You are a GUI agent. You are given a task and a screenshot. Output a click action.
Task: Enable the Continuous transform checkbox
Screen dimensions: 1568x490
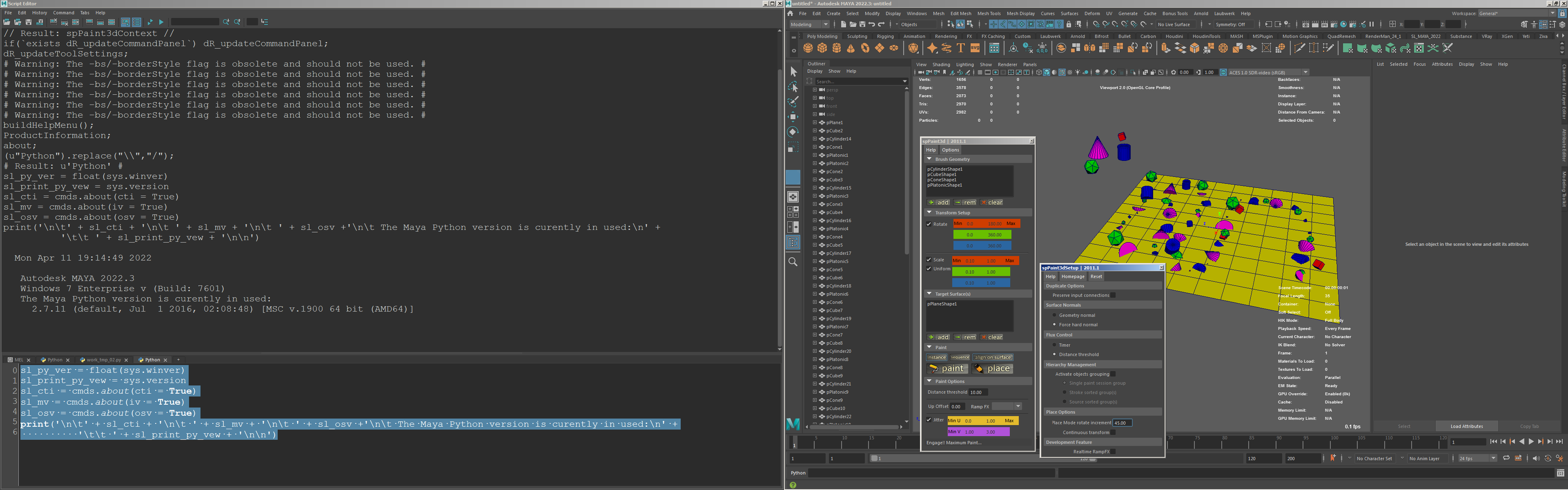pos(1113,432)
